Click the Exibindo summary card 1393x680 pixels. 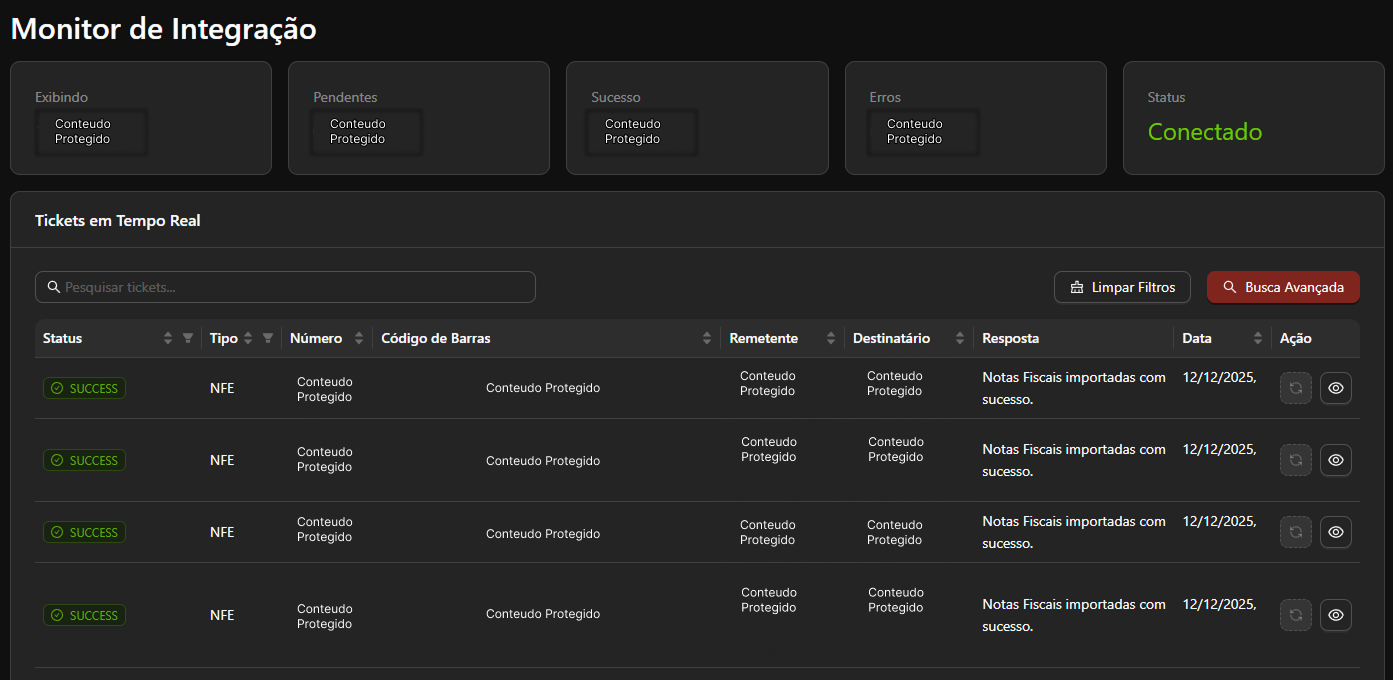coord(141,118)
